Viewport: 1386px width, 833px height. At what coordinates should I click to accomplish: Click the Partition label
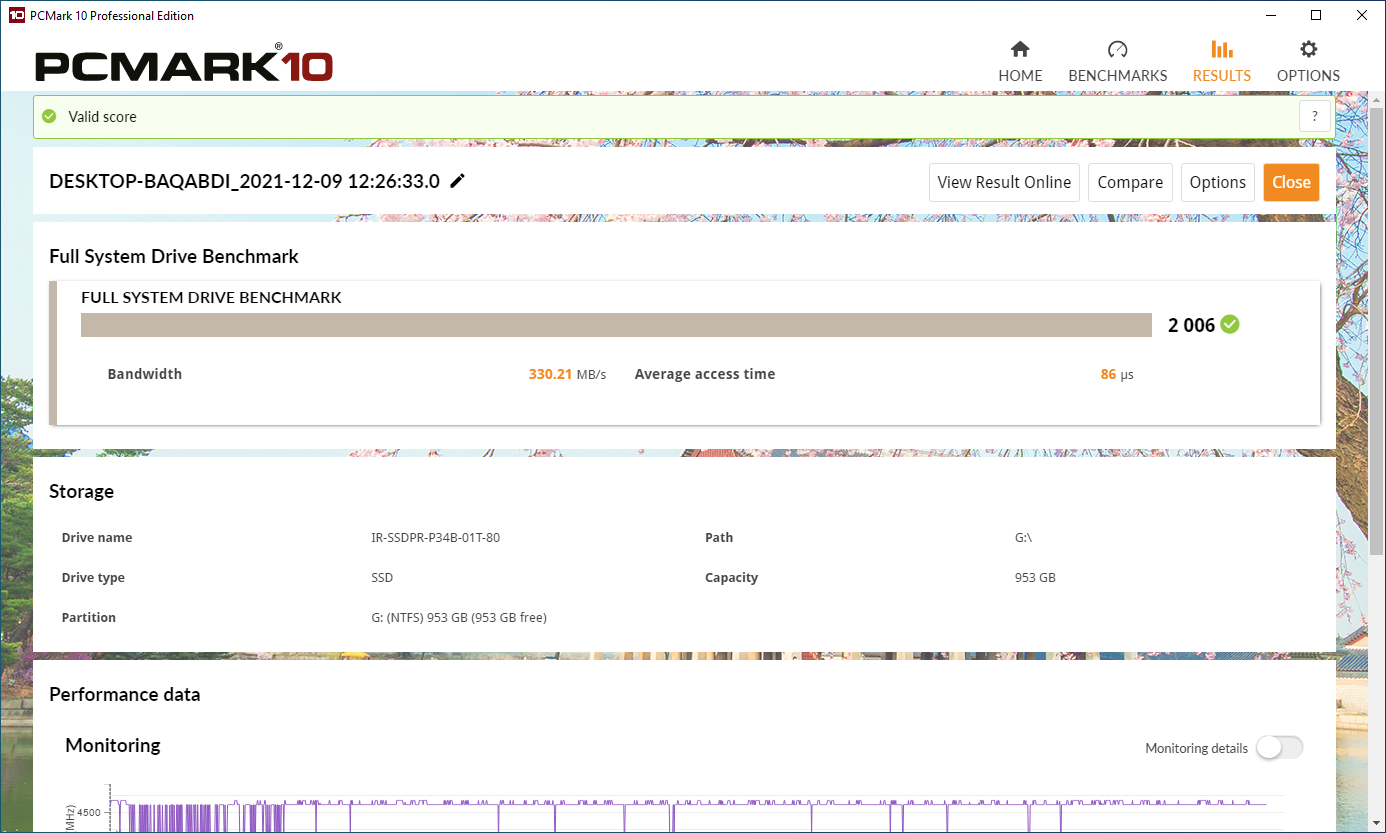[89, 617]
